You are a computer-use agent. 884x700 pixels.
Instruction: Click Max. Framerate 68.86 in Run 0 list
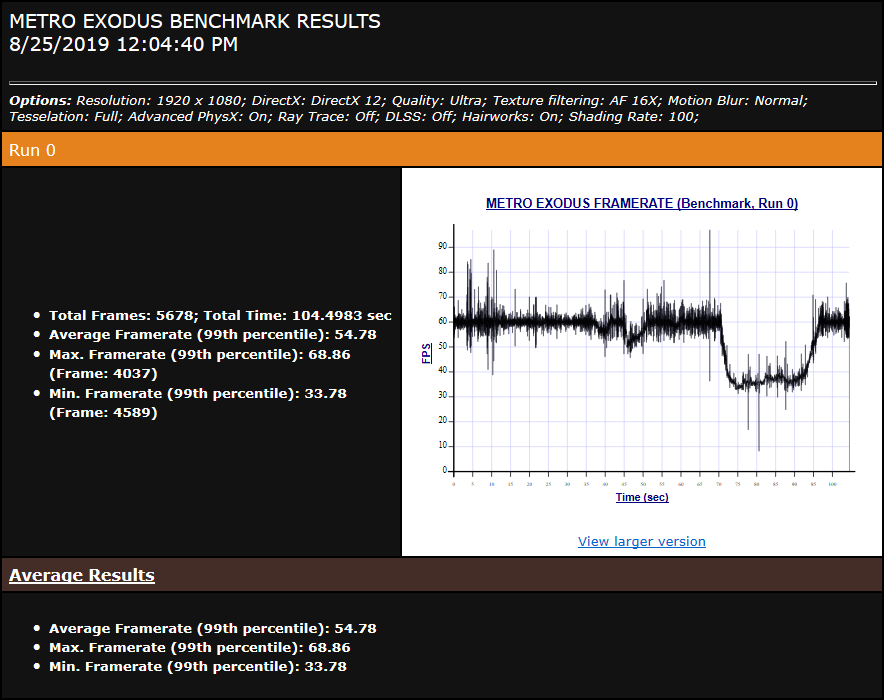[x=200, y=355]
